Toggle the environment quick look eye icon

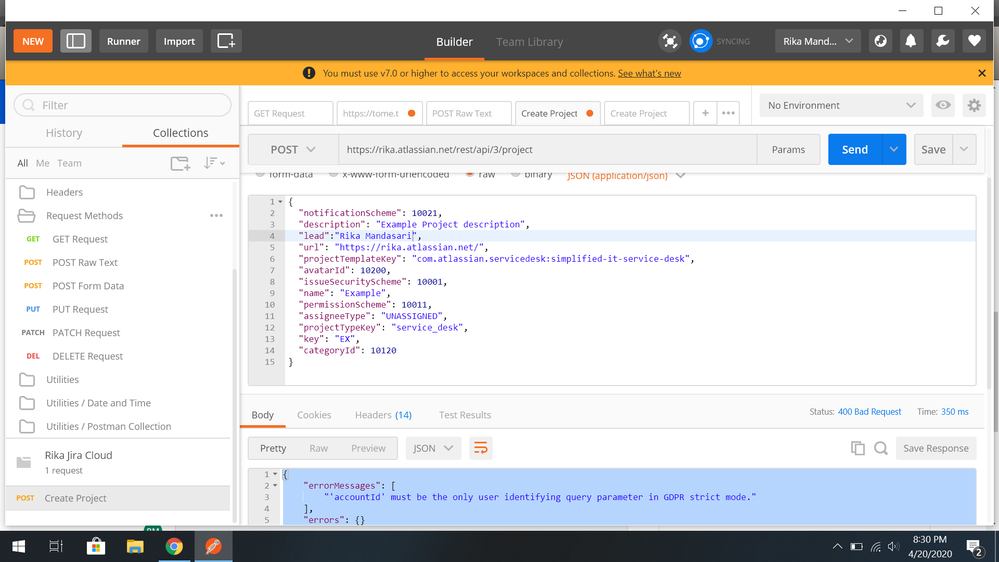pos(942,105)
